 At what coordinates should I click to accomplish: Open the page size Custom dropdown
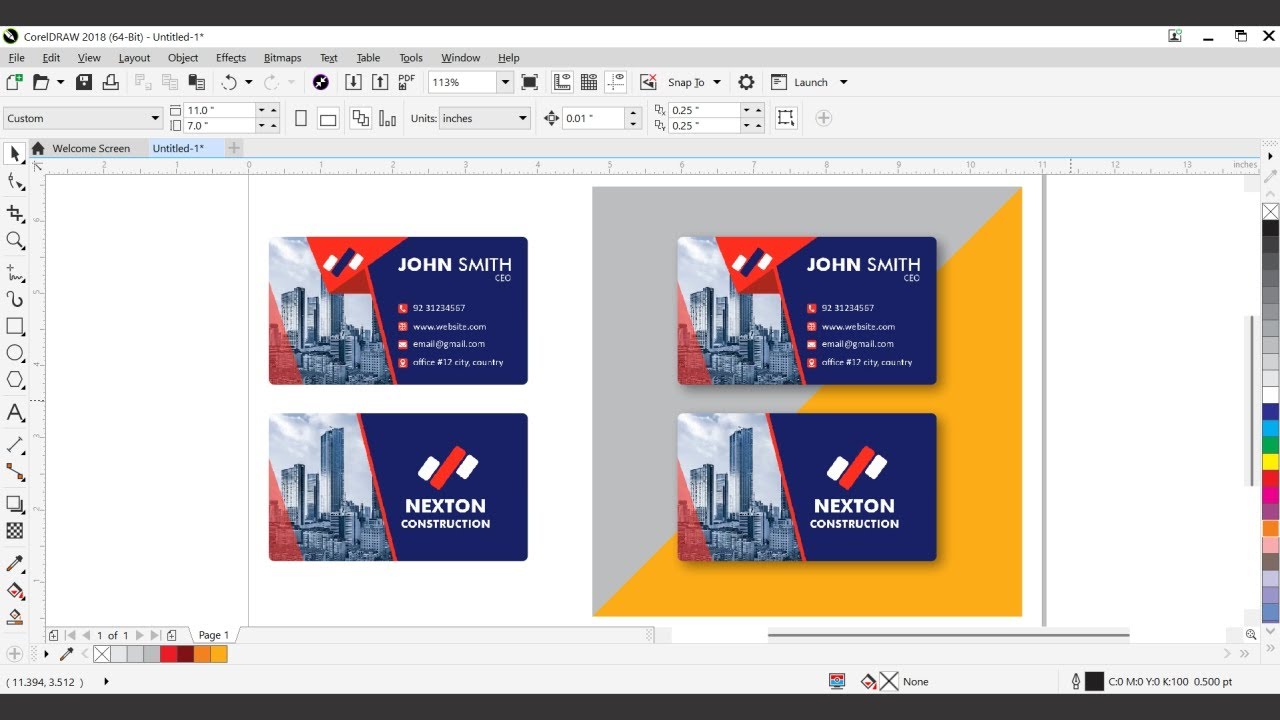coord(155,118)
